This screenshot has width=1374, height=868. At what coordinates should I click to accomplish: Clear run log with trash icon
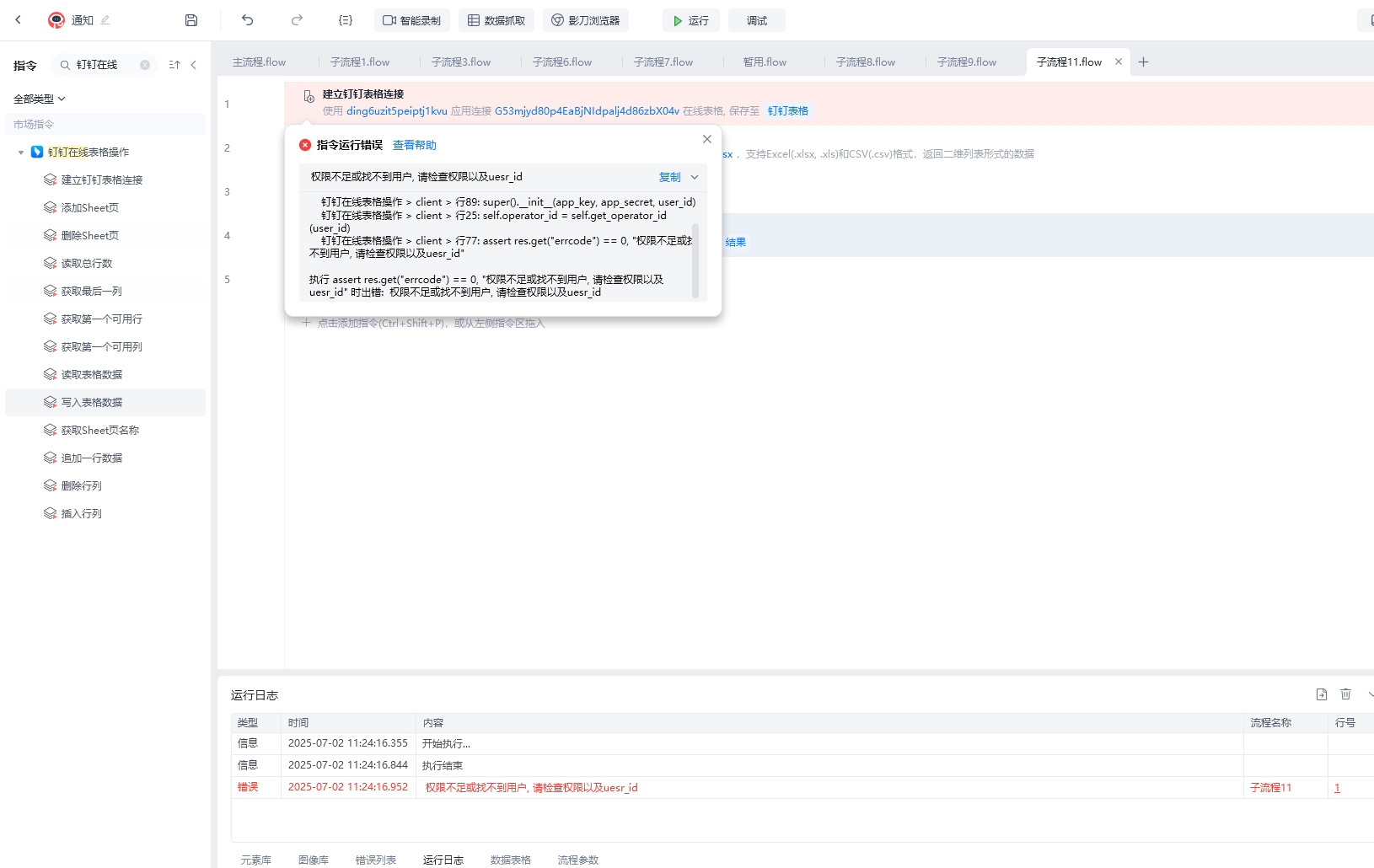coord(1346,694)
